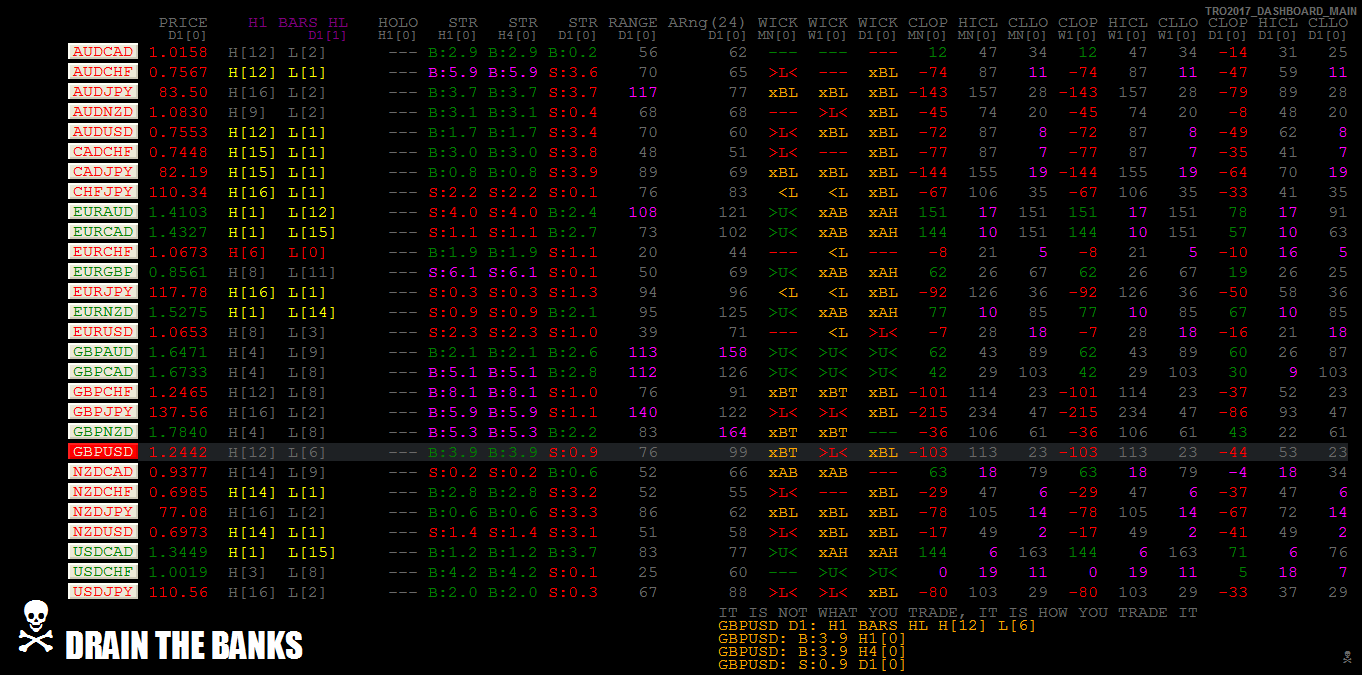Viewport: 1362px width, 675px height.
Task: Click AUDCAD price 1.0158
Action: (x=178, y=52)
